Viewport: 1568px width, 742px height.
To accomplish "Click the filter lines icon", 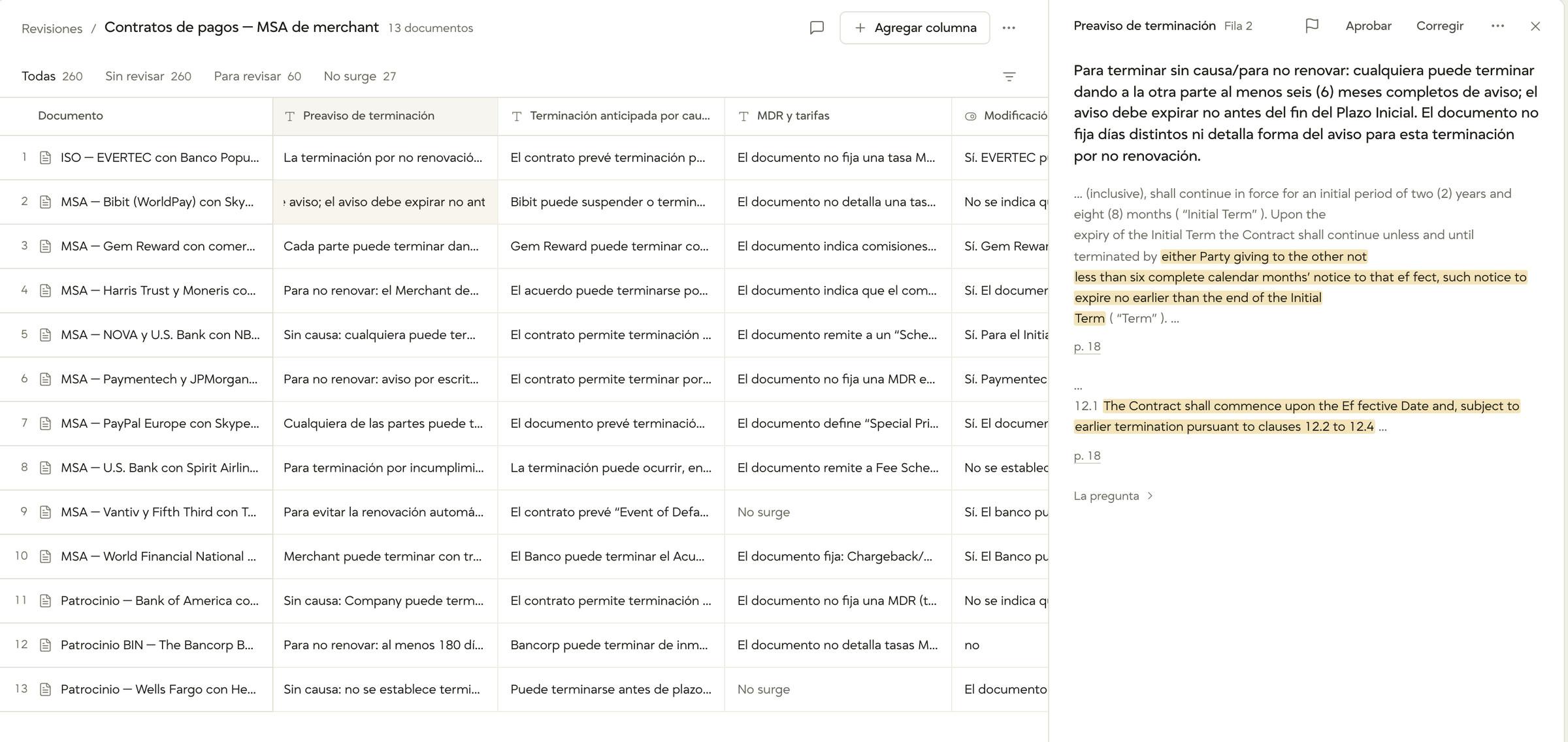I will pyautogui.click(x=1009, y=77).
